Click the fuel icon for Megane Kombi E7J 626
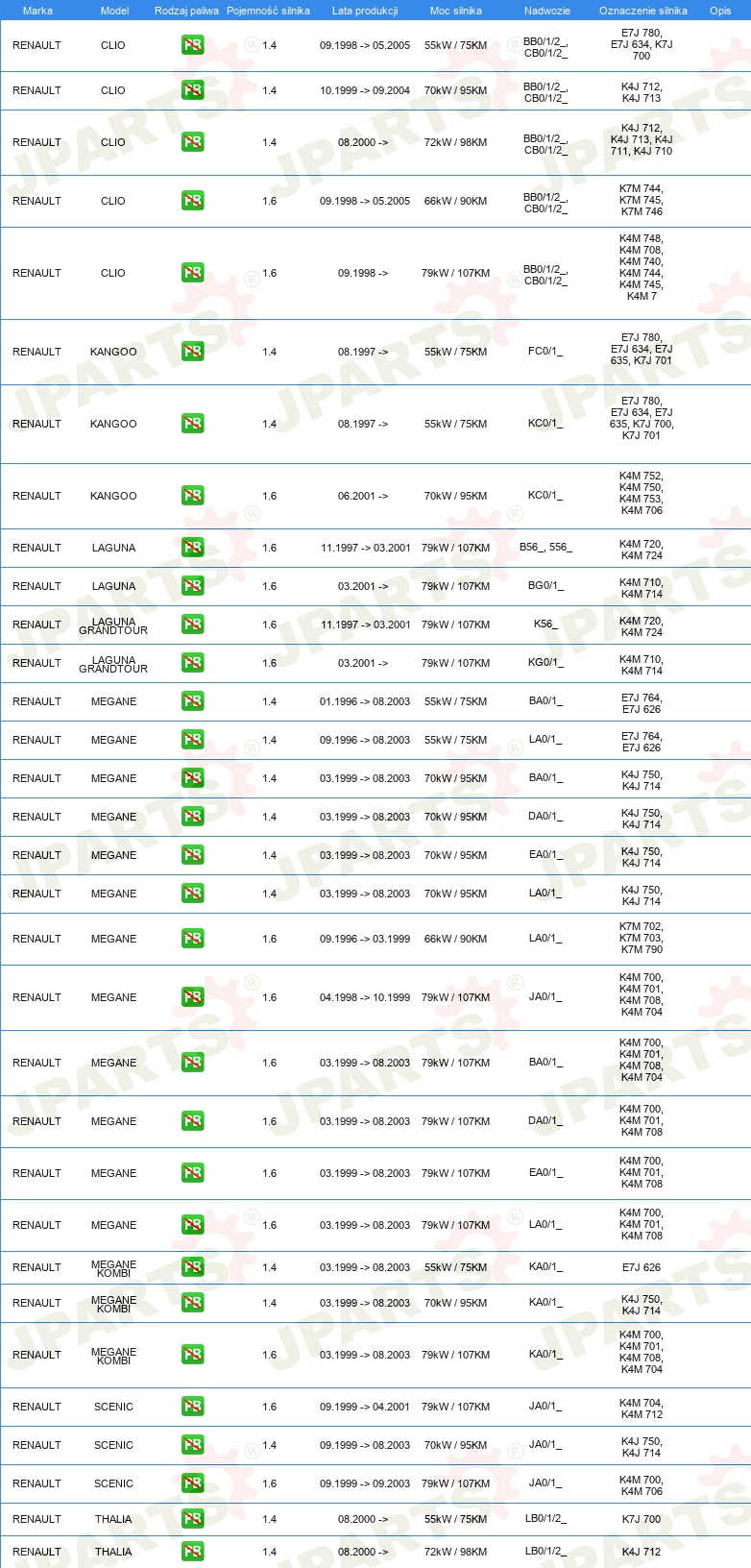This screenshot has width=751, height=1568. tap(193, 1267)
